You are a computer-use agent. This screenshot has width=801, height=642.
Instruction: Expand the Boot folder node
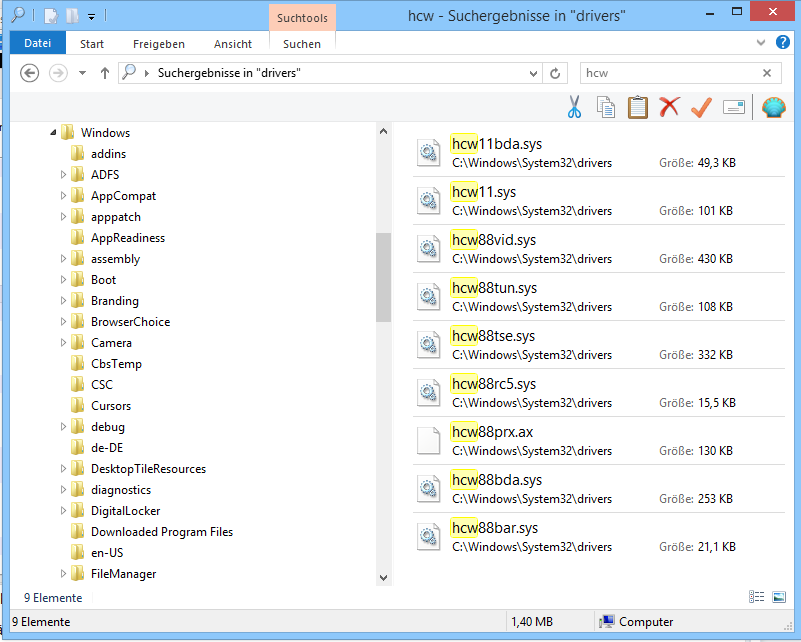63,280
